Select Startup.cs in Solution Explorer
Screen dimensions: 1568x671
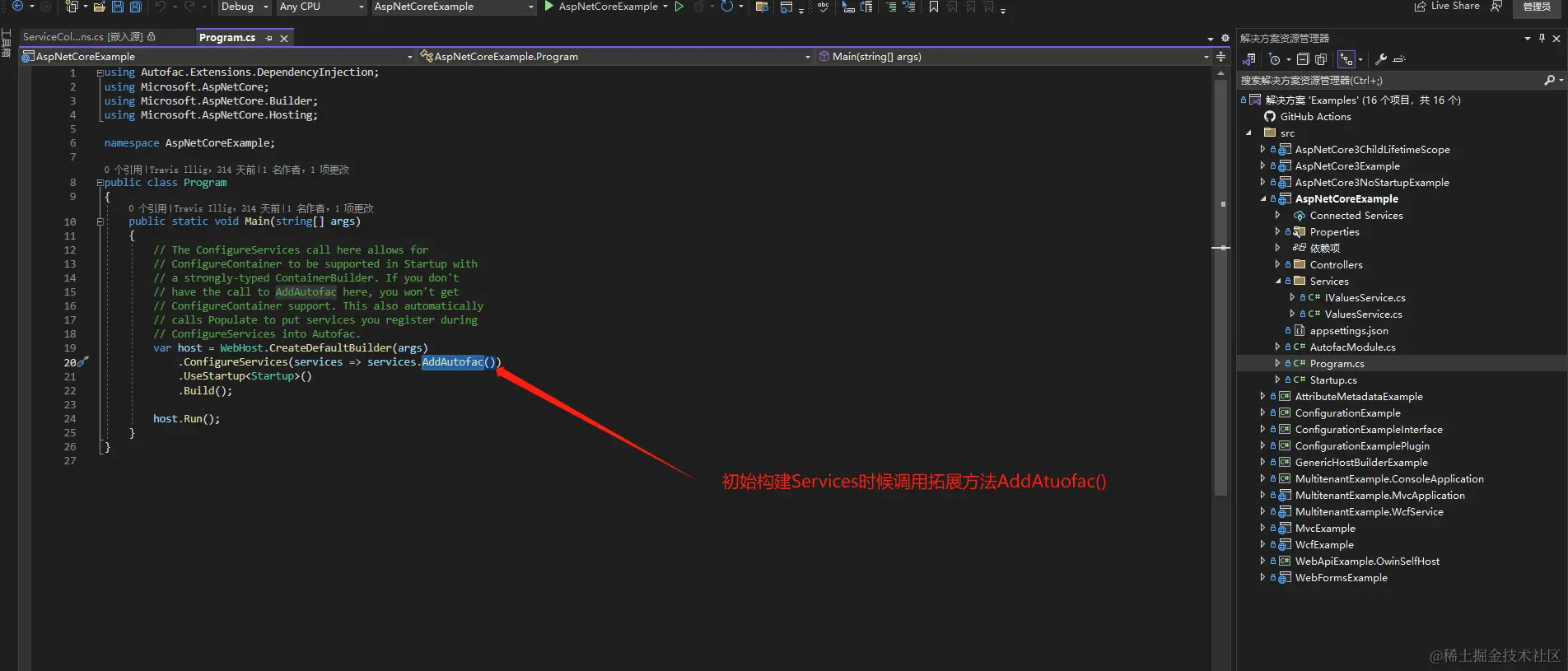pos(1333,380)
